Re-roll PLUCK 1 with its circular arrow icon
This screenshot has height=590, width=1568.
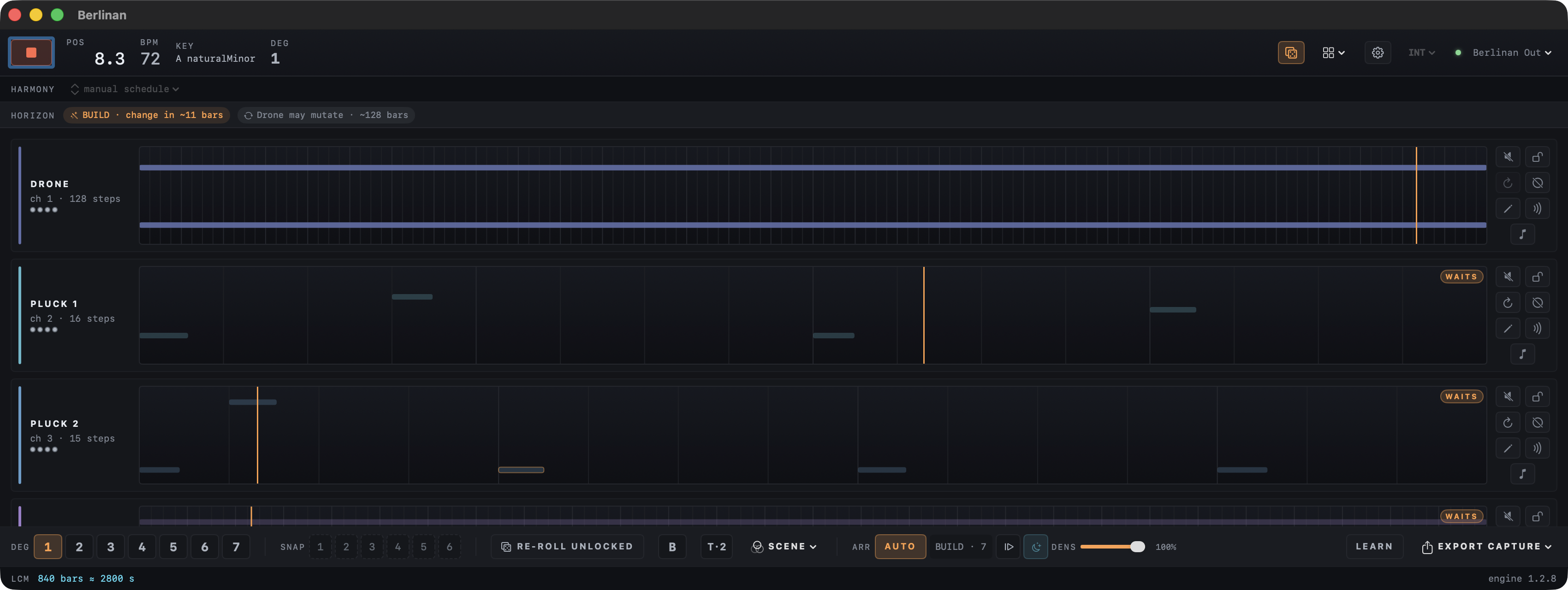(1508, 302)
